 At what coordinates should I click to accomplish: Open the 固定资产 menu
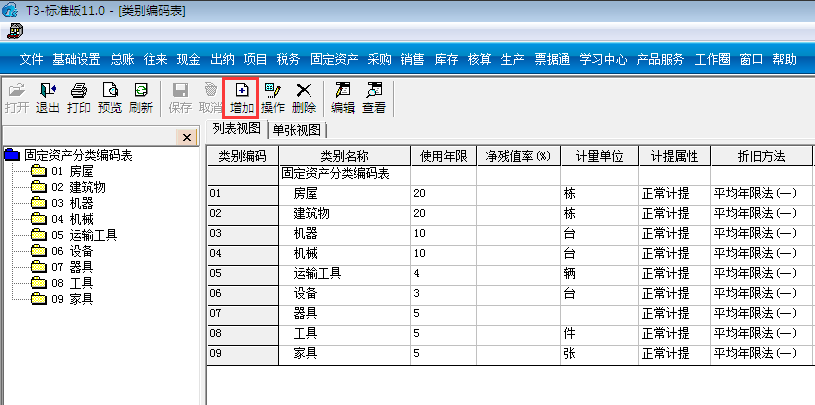[334, 59]
